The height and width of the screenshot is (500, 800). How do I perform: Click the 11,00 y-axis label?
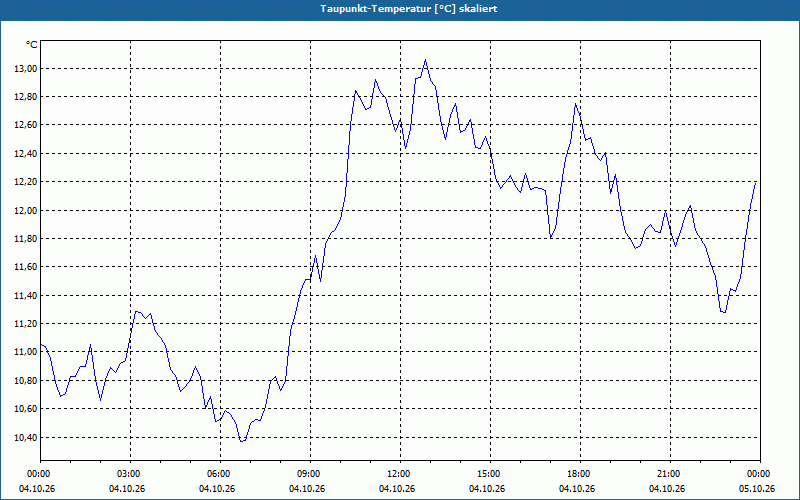click(x=26, y=352)
